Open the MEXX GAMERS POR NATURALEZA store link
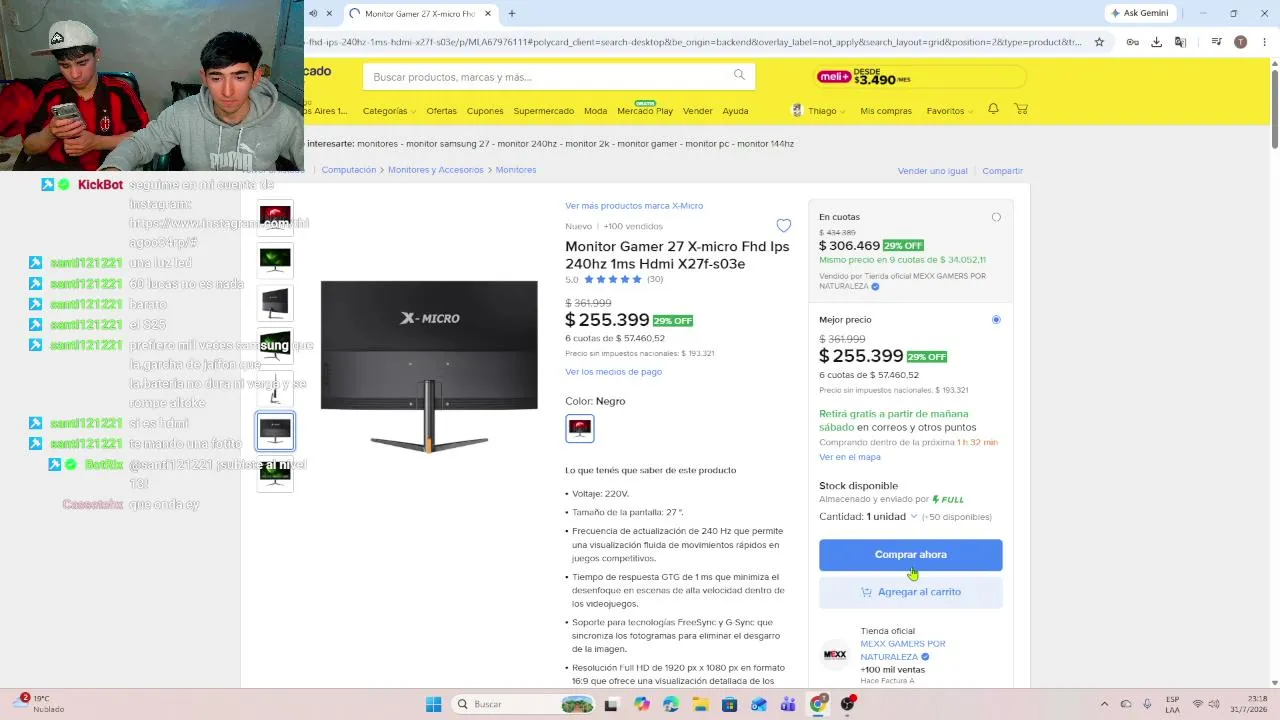 [x=903, y=650]
